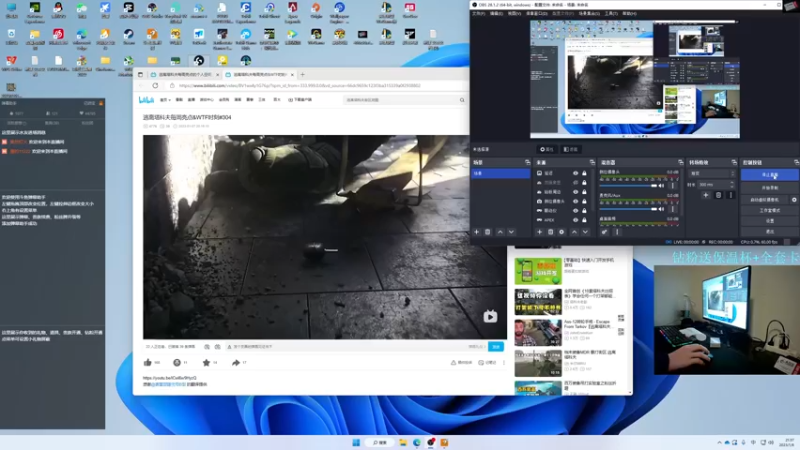Open second mixer channel options dots

coord(672,209)
